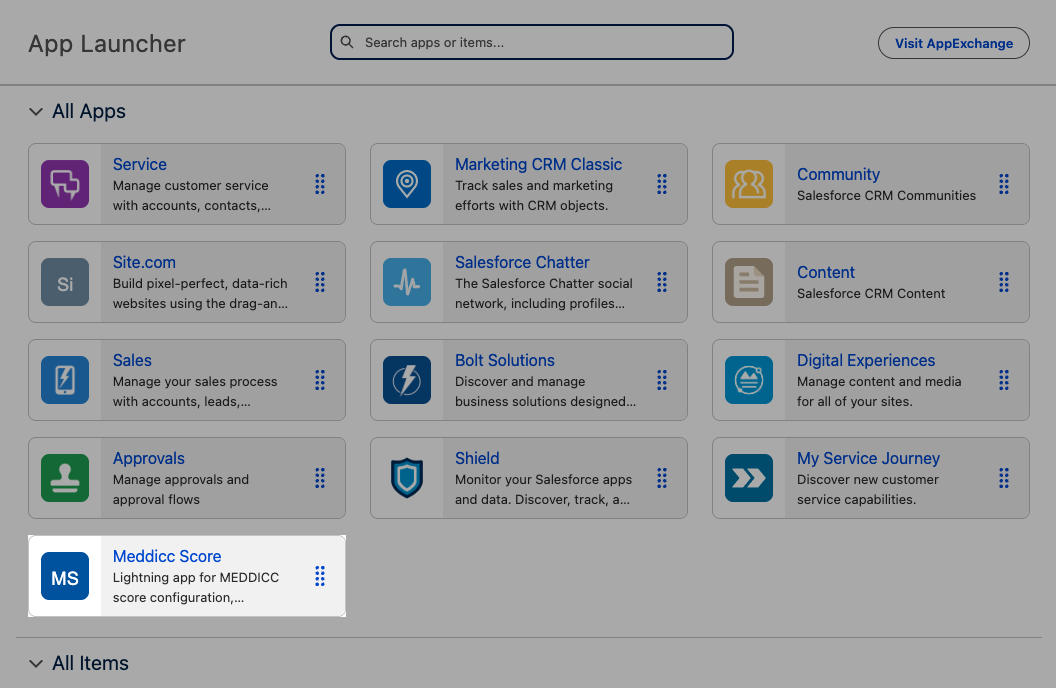Open the Approvals app link

pos(148,458)
